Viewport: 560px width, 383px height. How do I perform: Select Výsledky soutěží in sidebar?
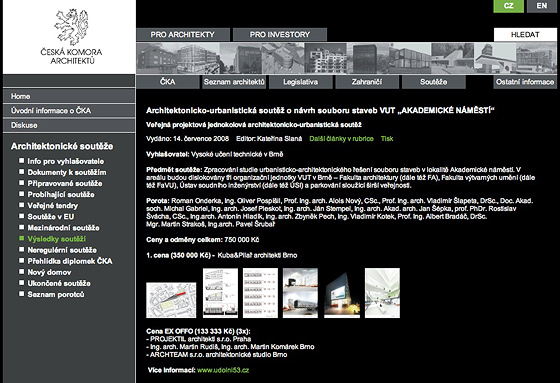tap(57, 239)
